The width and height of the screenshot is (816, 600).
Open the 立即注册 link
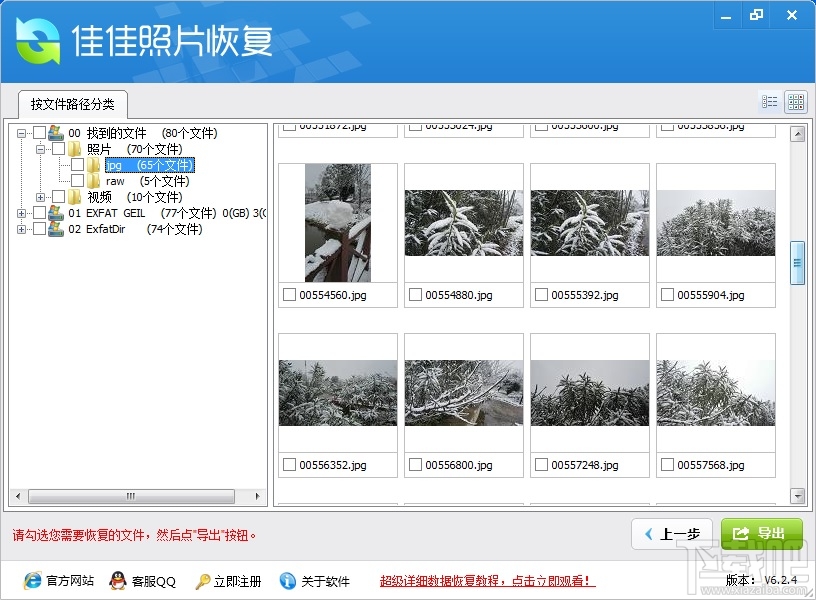click(237, 581)
